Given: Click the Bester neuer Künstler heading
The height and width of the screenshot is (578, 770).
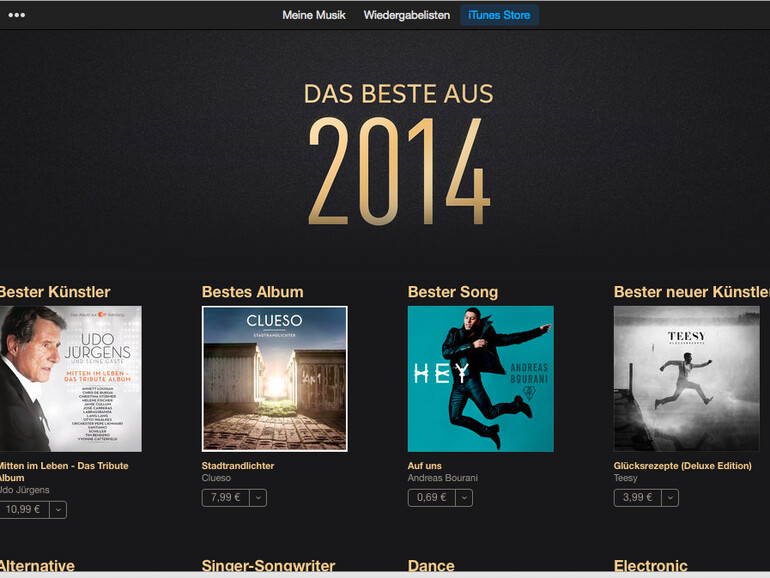Looking at the screenshot, I should pos(691,292).
